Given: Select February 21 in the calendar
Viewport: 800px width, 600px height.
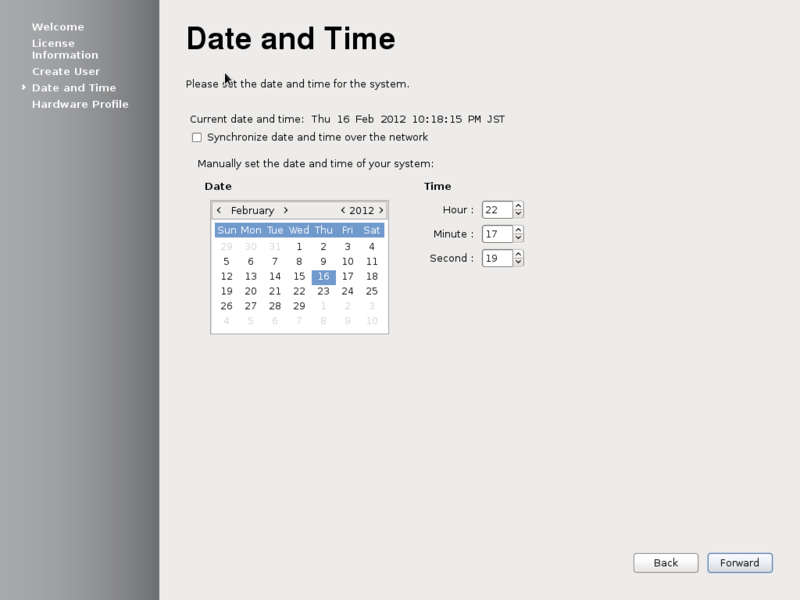Looking at the screenshot, I should tap(275, 291).
